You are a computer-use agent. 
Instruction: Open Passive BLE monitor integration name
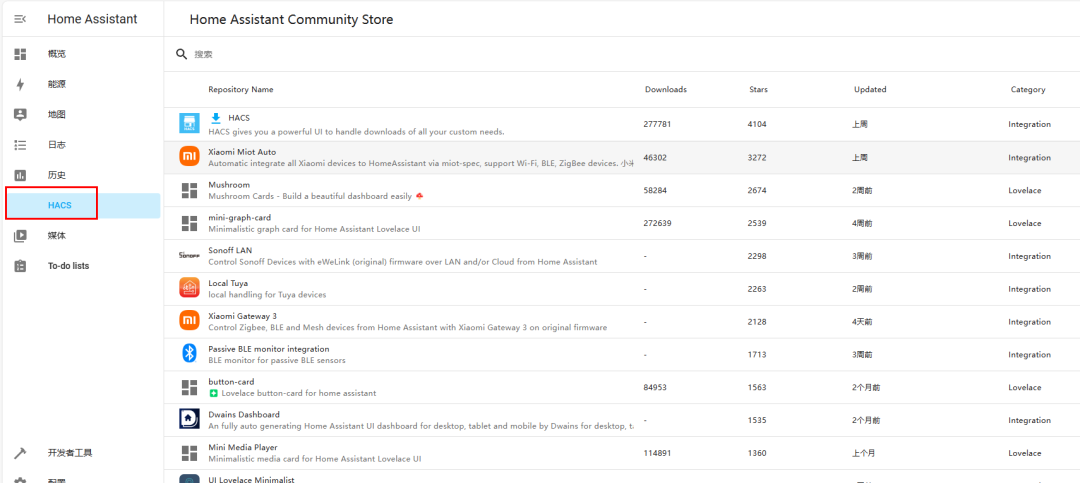pyautogui.click(x=269, y=349)
